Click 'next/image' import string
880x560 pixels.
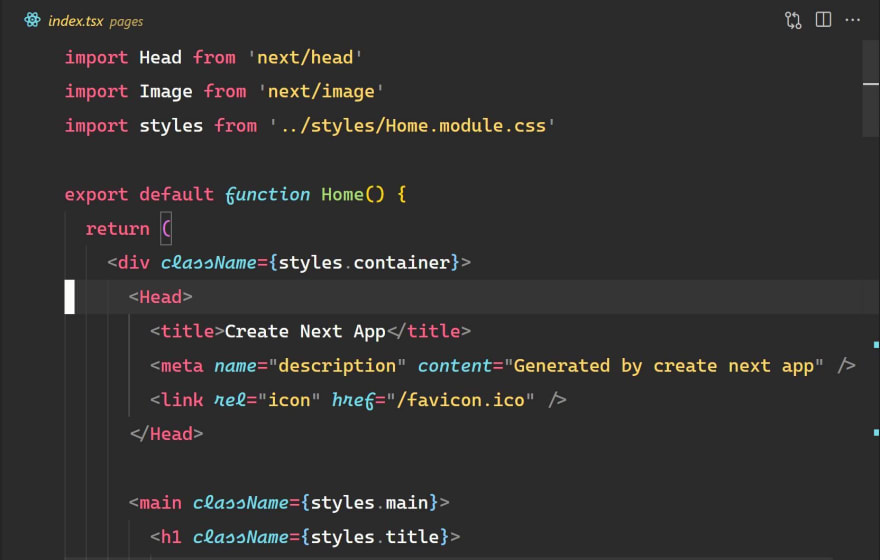[320, 91]
